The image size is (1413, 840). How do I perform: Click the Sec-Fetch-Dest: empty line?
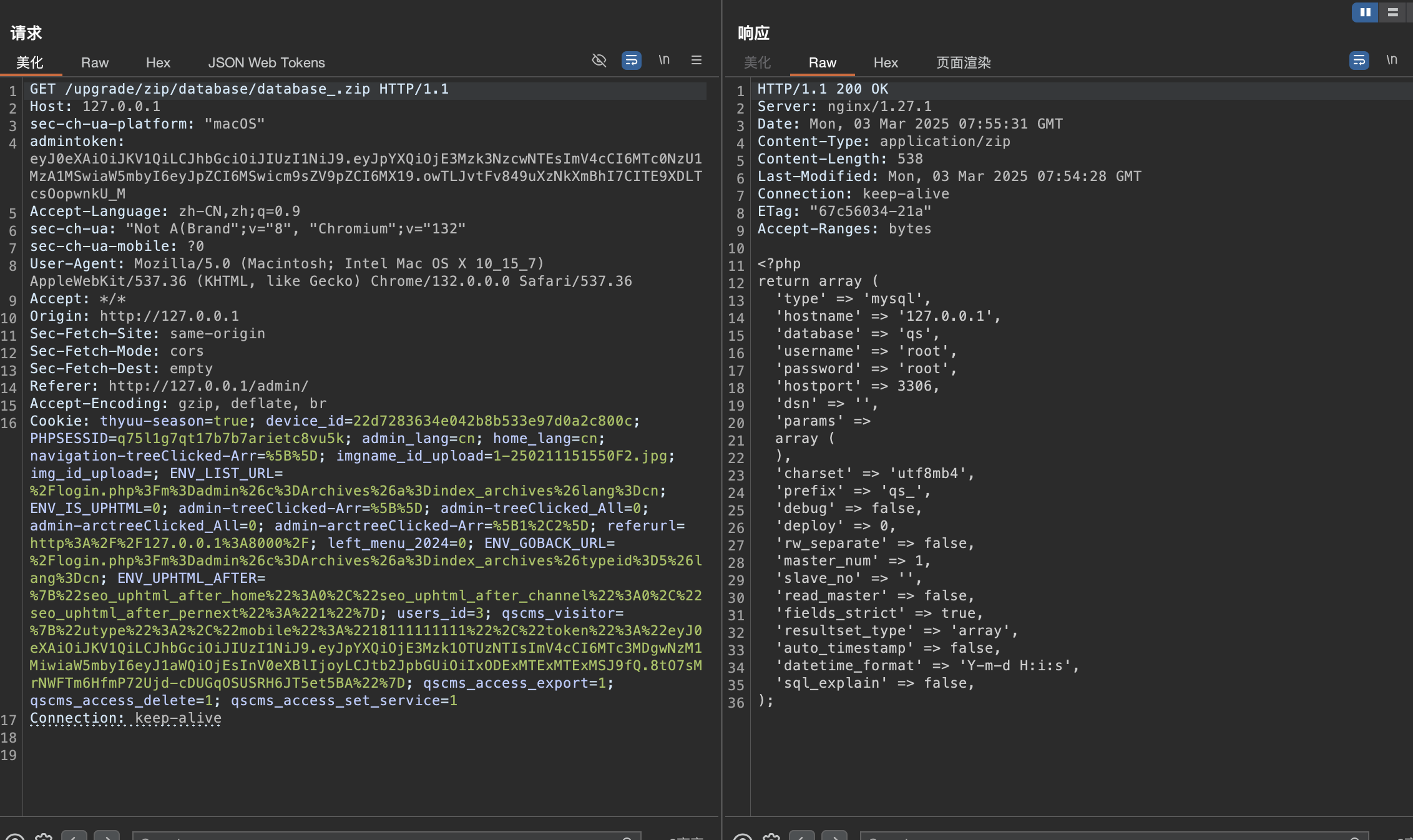click(121, 369)
